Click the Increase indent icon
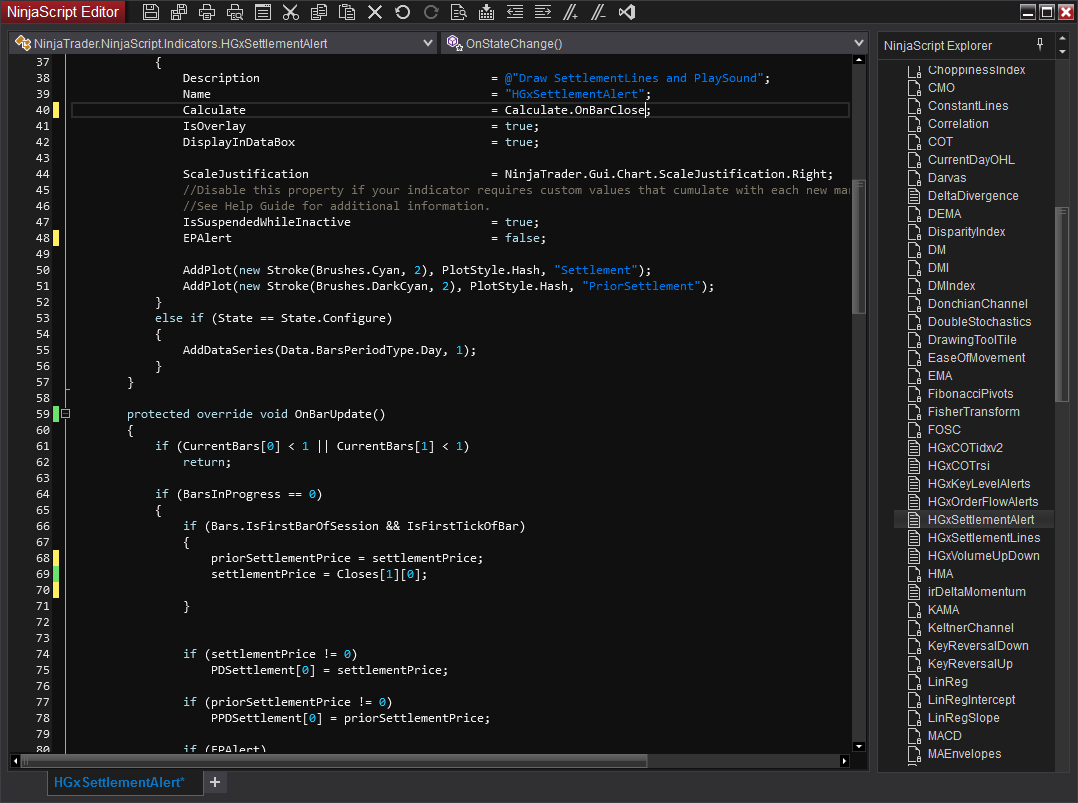 click(x=543, y=13)
